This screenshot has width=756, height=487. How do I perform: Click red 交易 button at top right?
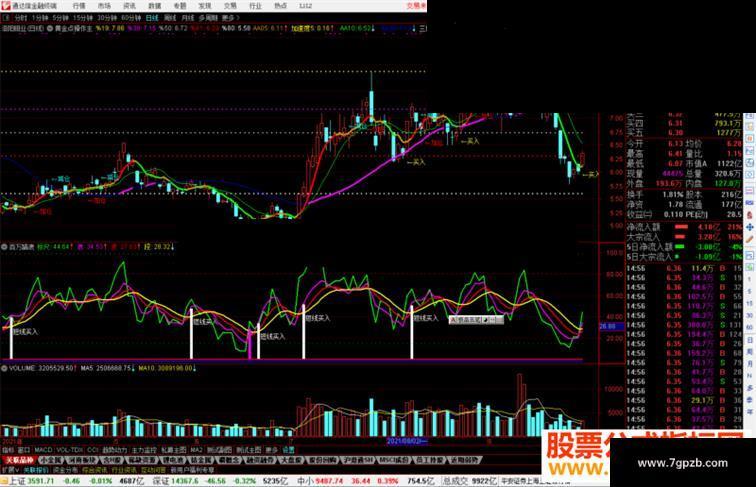(416, 6)
